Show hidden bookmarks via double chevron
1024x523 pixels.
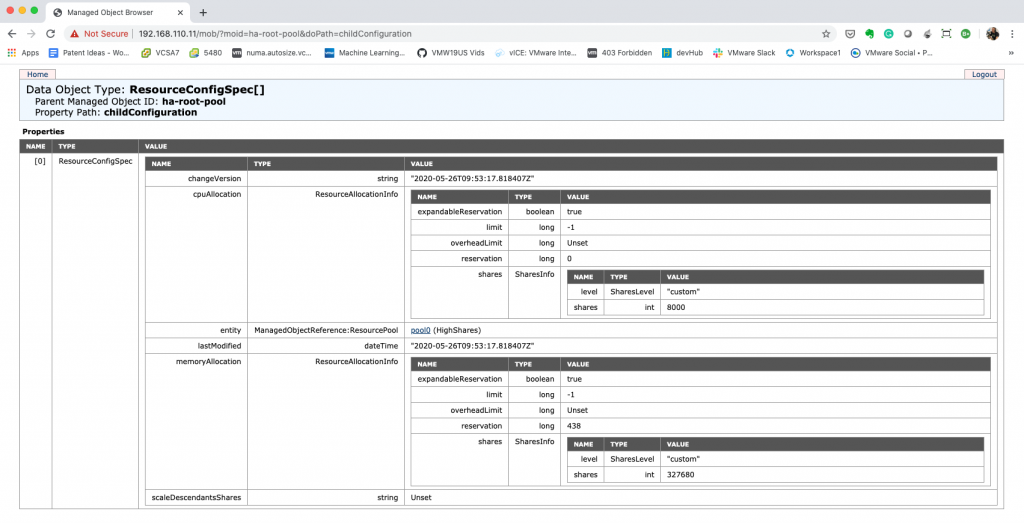[1009, 52]
